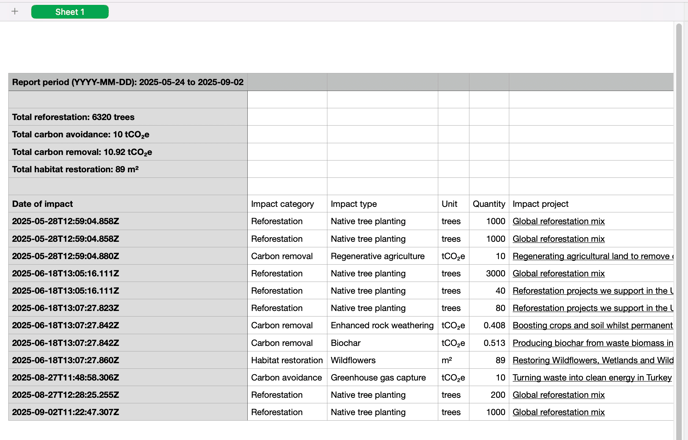Select the Enhanced rock weathering cell
Image resolution: width=688 pixels, height=440 pixels.
[x=383, y=326]
